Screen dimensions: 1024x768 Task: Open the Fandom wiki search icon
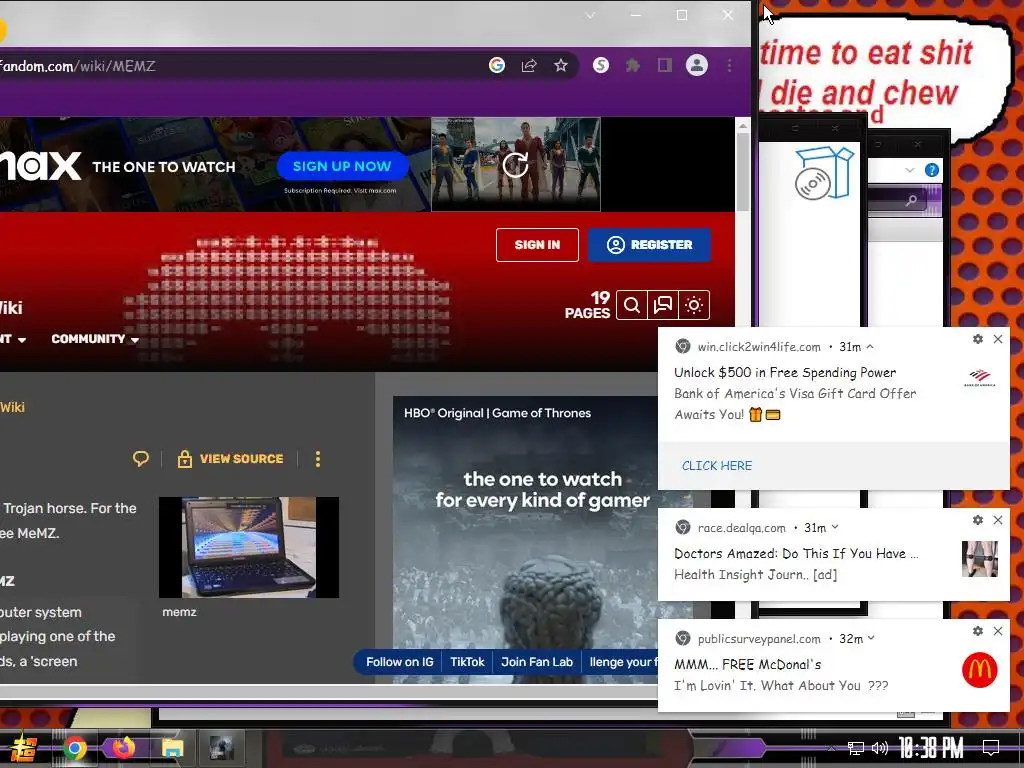pos(632,305)
